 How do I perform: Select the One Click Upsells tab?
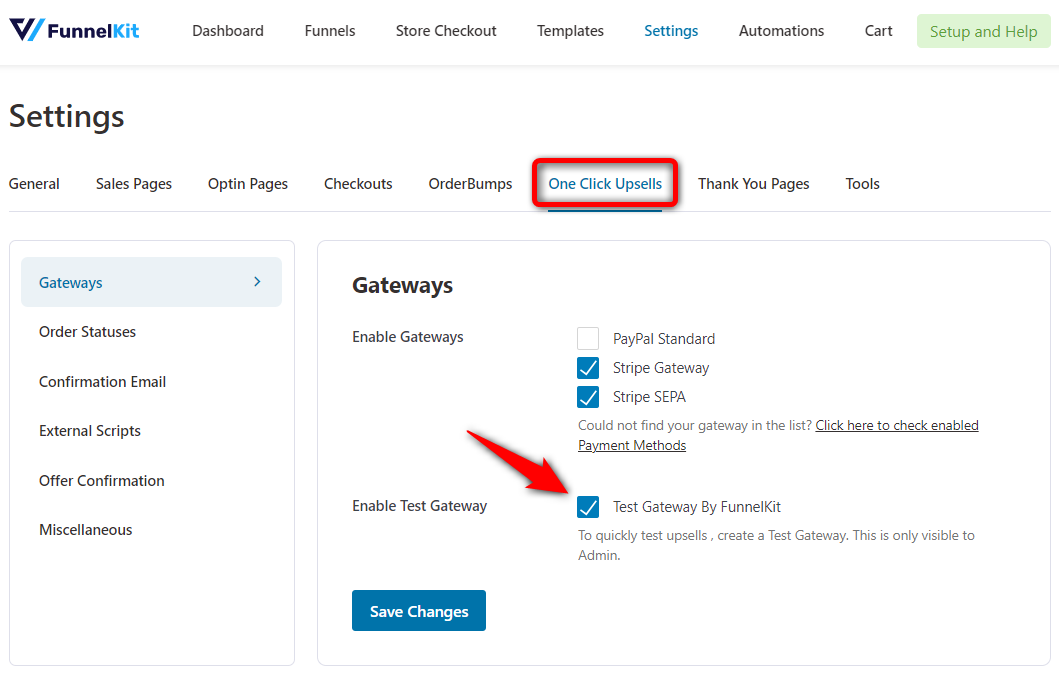click(x=604, y=184)
